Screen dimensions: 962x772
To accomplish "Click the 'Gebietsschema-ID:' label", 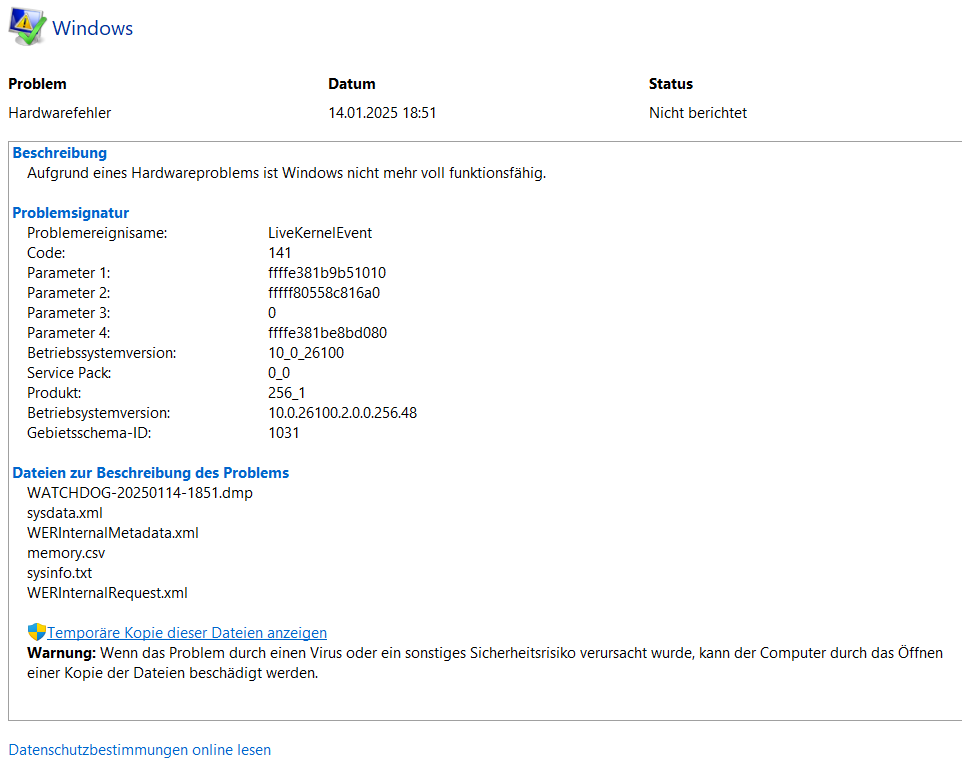I will (x=89, y=433).
